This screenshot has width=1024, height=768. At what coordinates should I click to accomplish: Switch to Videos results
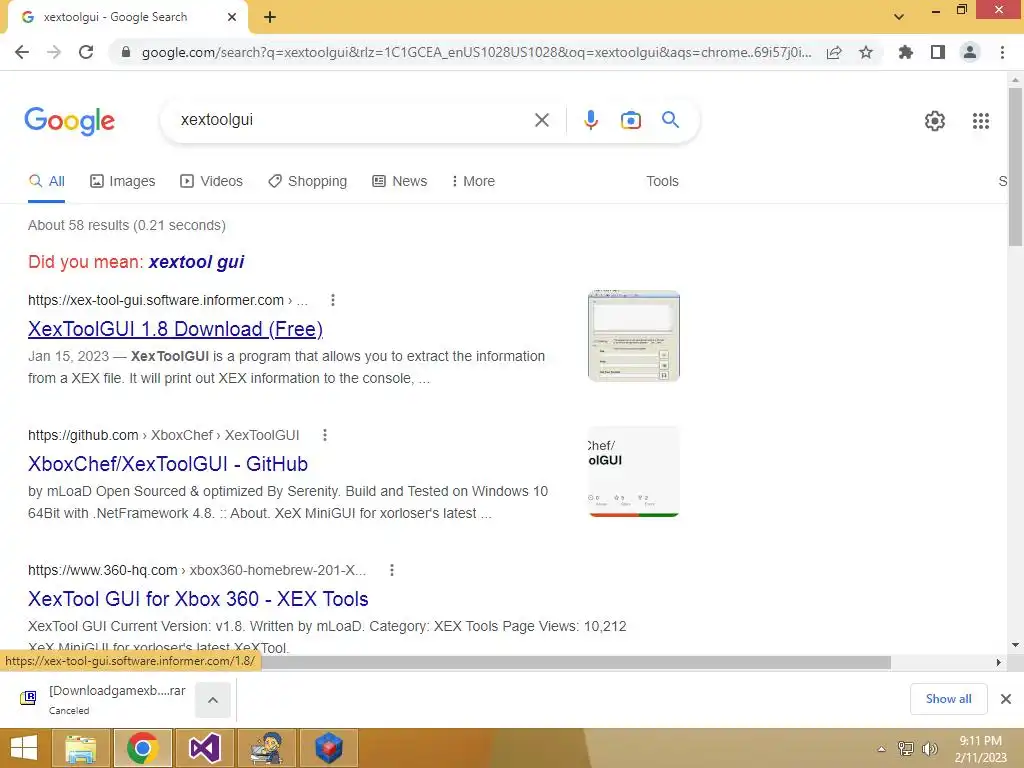[212, 181]
